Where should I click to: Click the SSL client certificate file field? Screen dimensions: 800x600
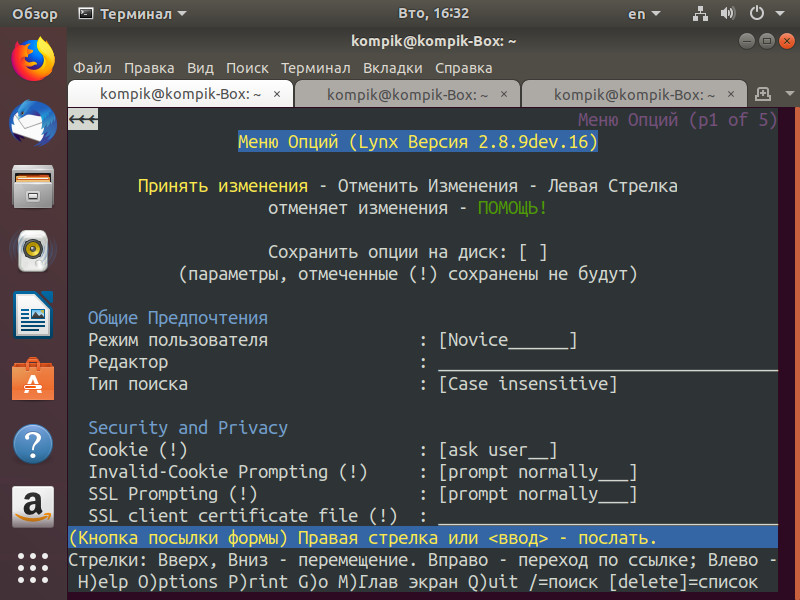tap(608, 516)
